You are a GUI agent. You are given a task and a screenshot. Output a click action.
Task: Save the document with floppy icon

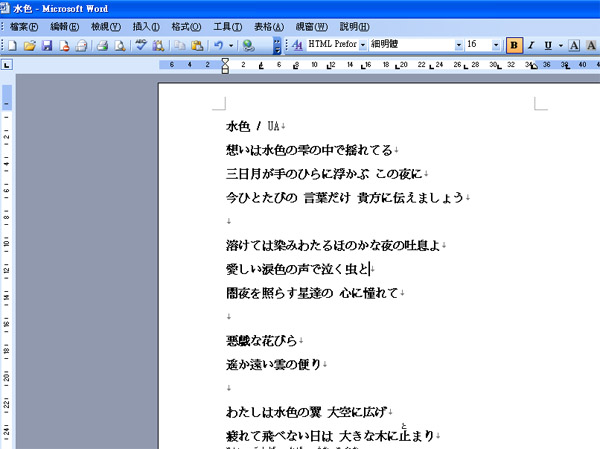point(47,46)
